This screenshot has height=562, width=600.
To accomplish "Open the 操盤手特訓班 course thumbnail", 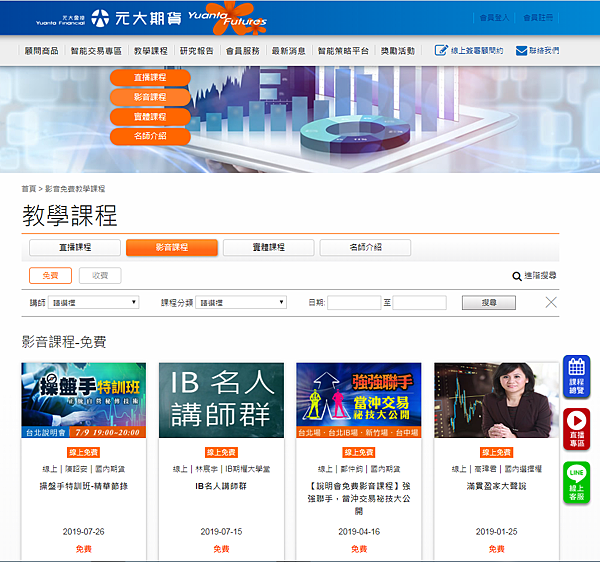I will 83,400.
